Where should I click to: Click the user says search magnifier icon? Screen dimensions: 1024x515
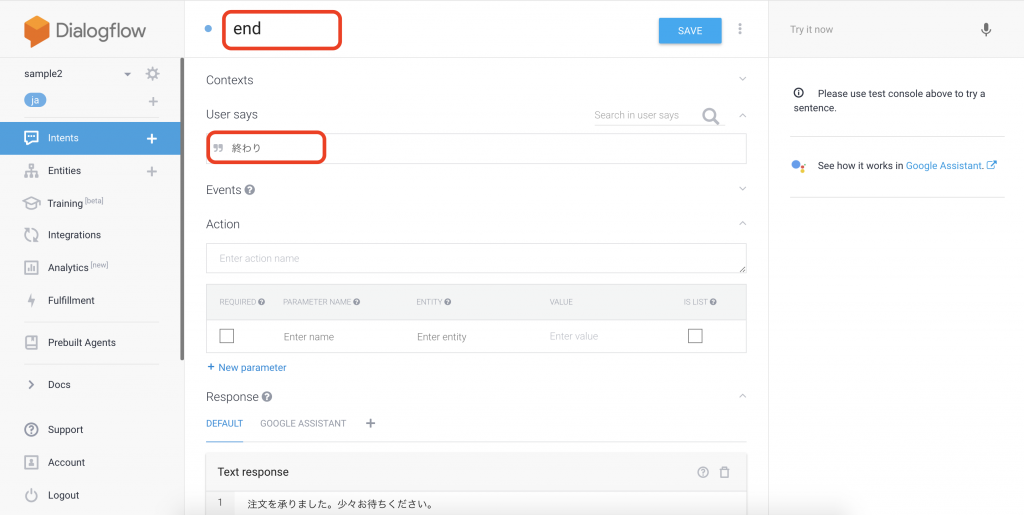pos(711,116)
